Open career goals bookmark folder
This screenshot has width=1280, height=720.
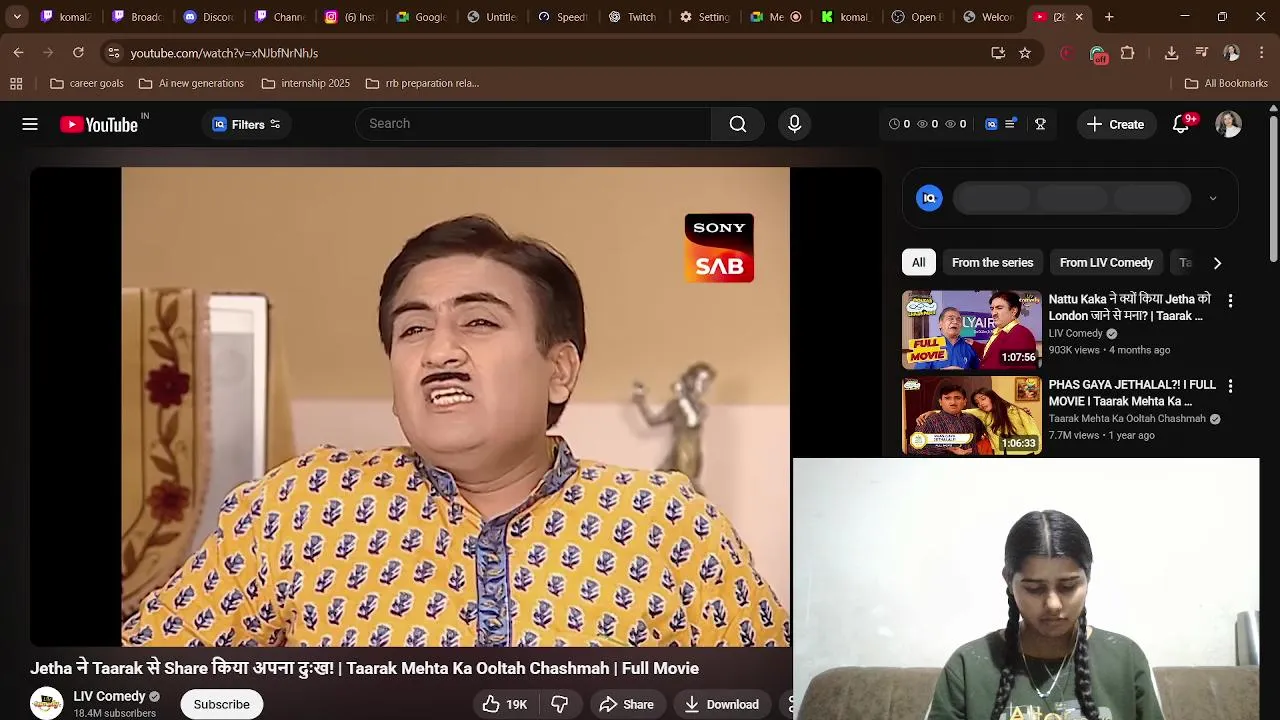(87, 83)
